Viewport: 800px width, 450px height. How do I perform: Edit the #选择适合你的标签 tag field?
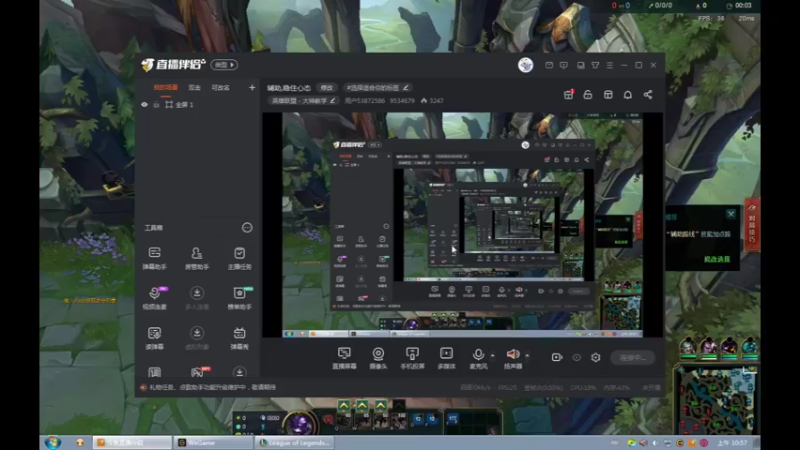(x=377, y=88)
